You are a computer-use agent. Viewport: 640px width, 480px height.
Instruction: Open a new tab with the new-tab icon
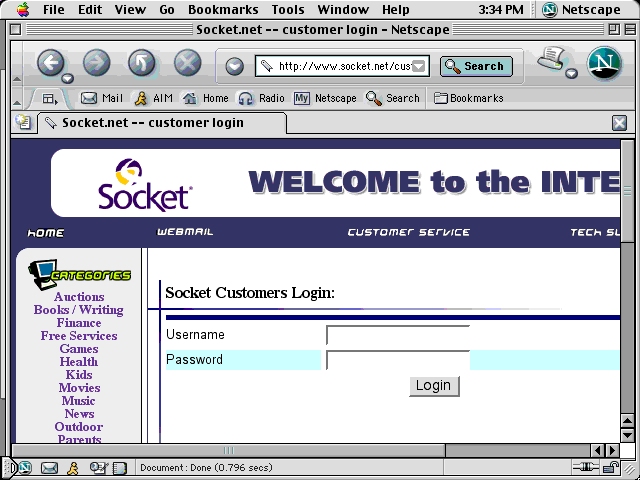point(23,122)
